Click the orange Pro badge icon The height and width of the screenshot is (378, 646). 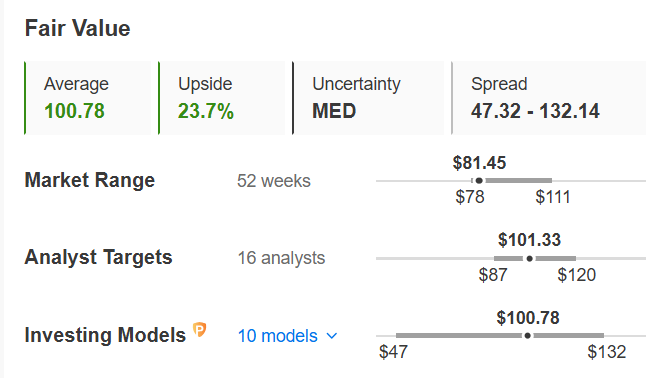pyautogui.click(x=200, y=330)
